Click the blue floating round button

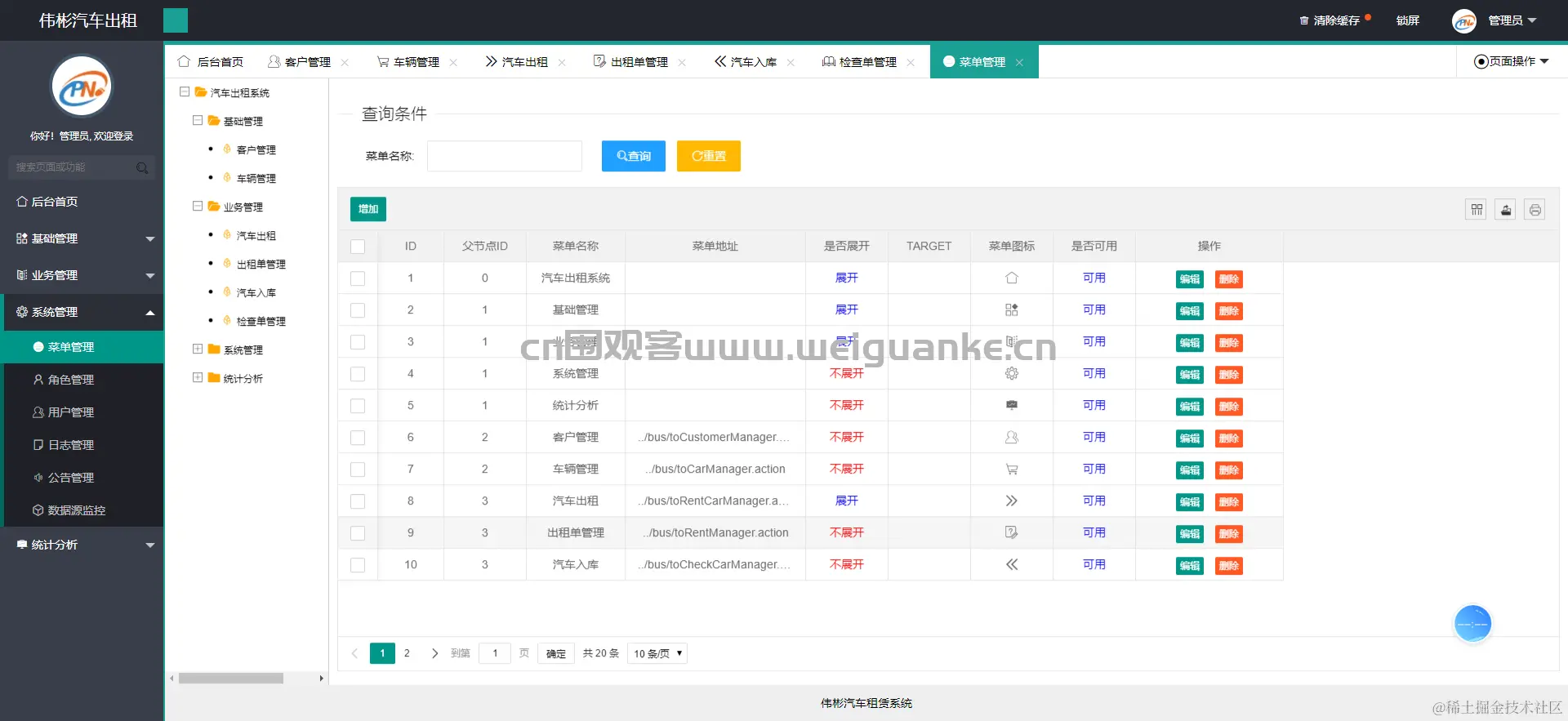(x=1473, y=624)
